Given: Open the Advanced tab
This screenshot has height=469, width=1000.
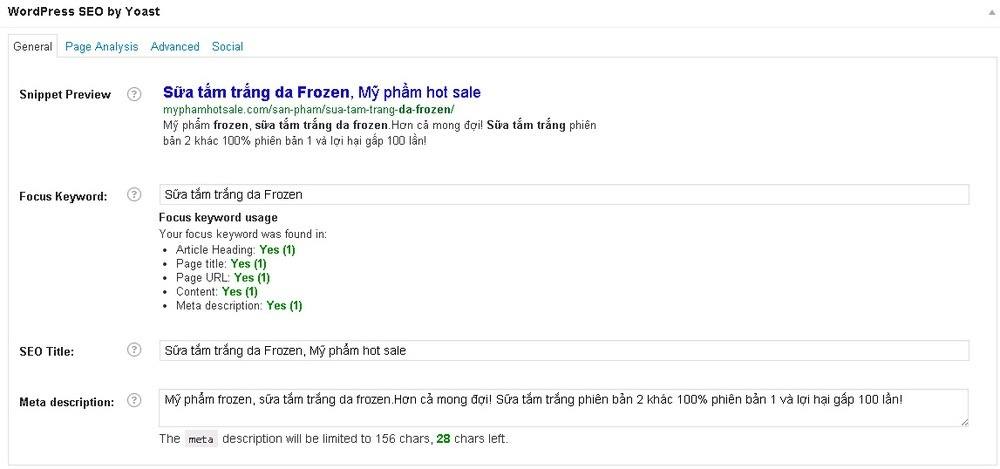Looking at the screenshot, I should [x=175, y=47].
